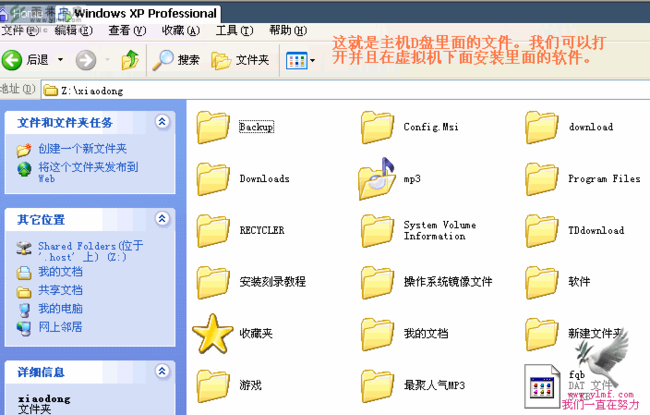Click the Backup folder name label
This screenshot has height=415, width=650.
pos(256,127)
